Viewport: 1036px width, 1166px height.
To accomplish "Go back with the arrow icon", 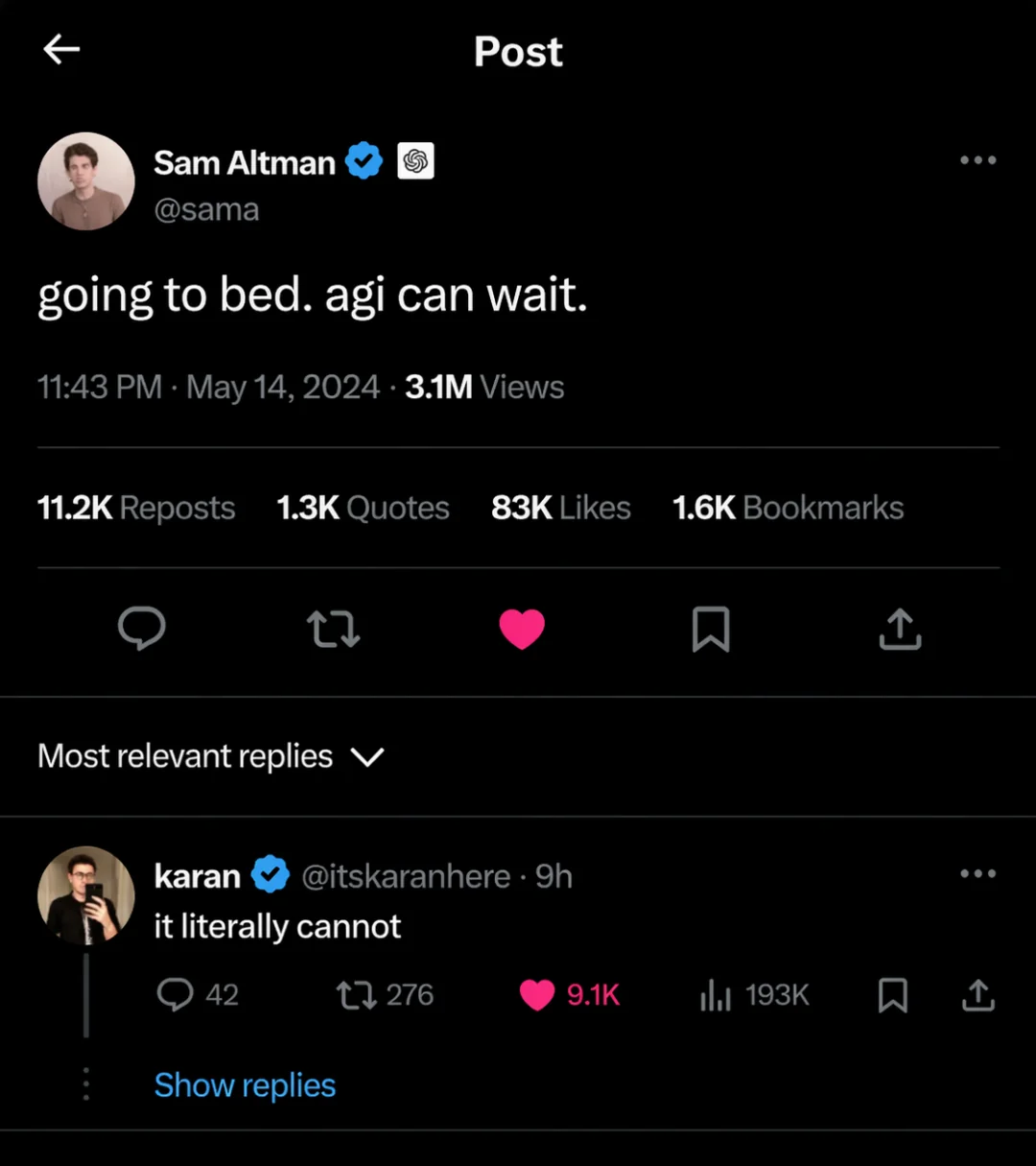I will point(61,50).
